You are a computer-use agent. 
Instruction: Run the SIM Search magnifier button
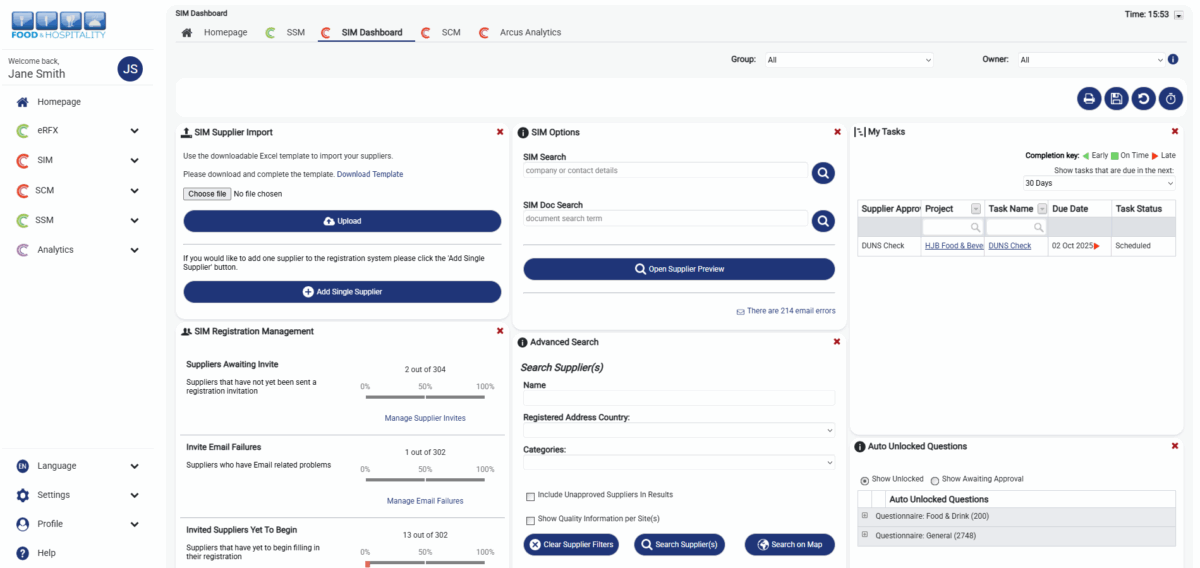[823, 173]
